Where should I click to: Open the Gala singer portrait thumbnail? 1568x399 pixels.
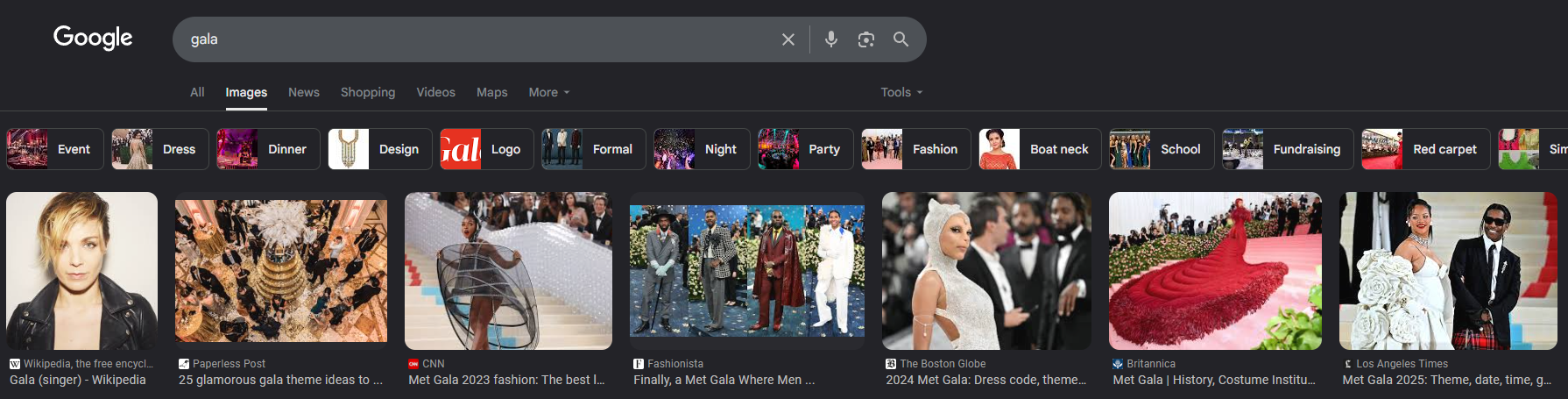click(82, 271)
